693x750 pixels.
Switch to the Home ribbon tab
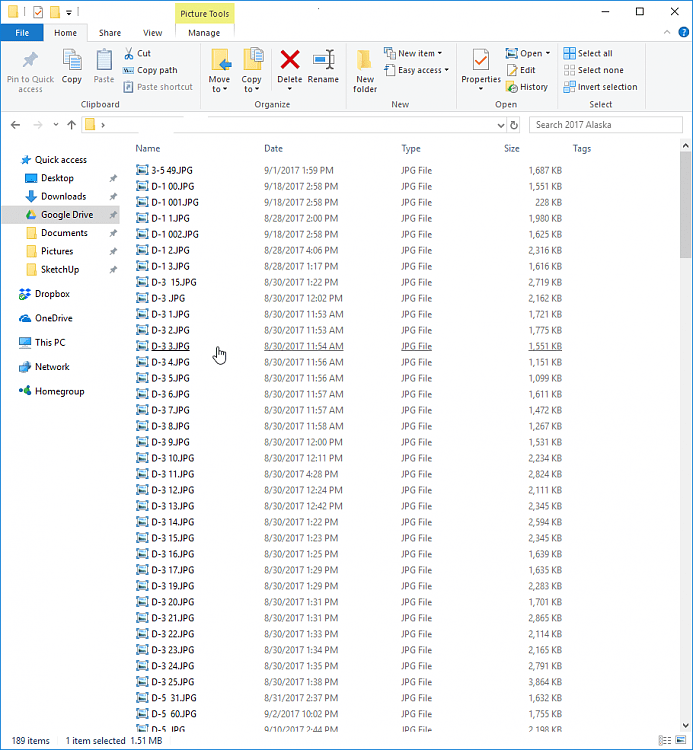coord(65,33)
